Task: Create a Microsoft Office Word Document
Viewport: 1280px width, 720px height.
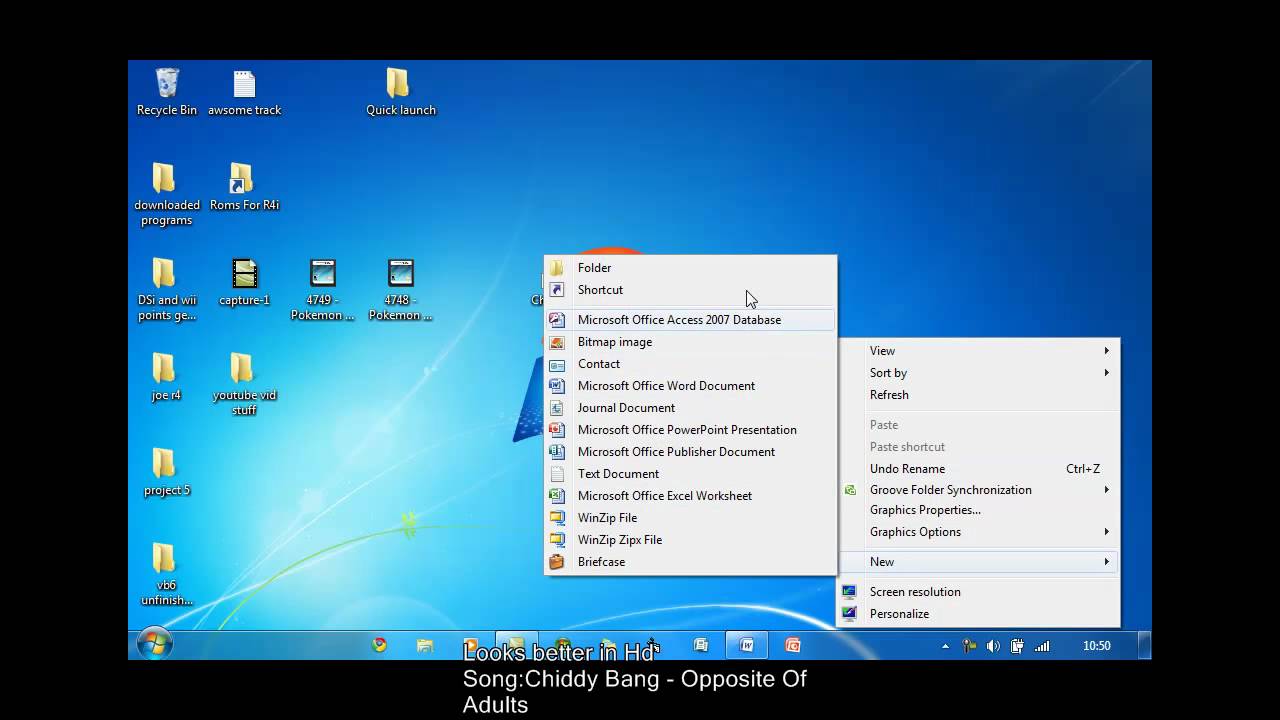Action: coord(690,386)
